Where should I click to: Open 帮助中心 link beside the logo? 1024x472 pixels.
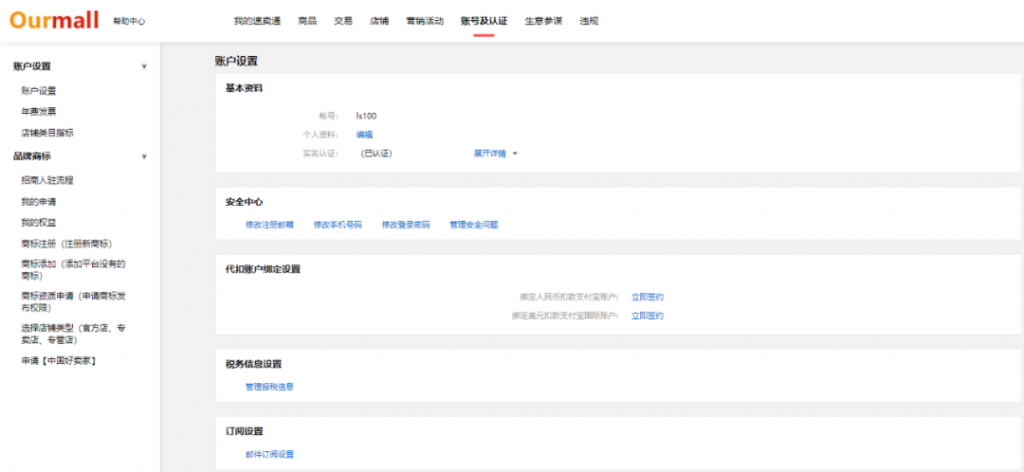point(129,21)
